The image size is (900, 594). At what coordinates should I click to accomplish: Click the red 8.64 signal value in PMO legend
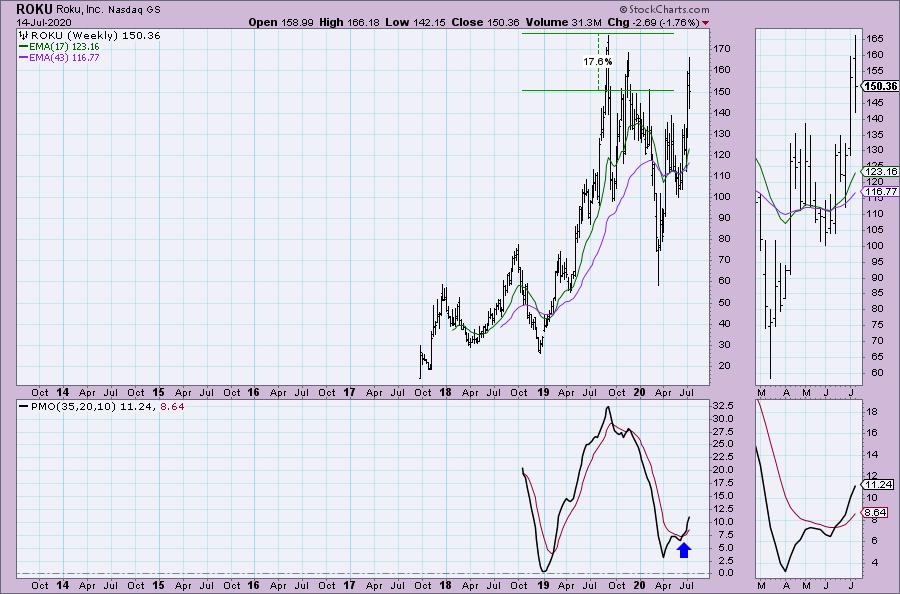[170, 406]
